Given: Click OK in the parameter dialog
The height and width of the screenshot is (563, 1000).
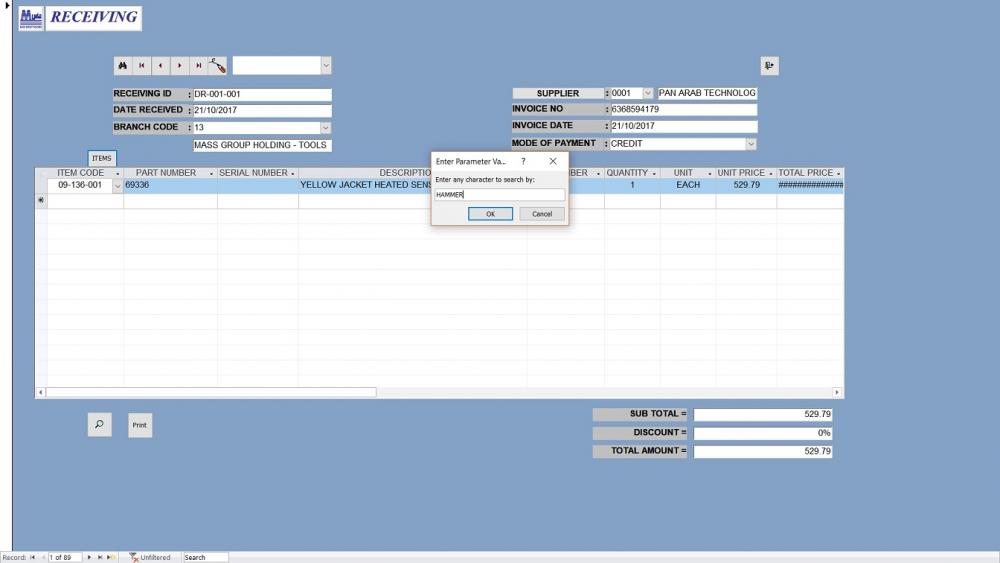Looking at the screenshot, I should [x=490, y=214].
